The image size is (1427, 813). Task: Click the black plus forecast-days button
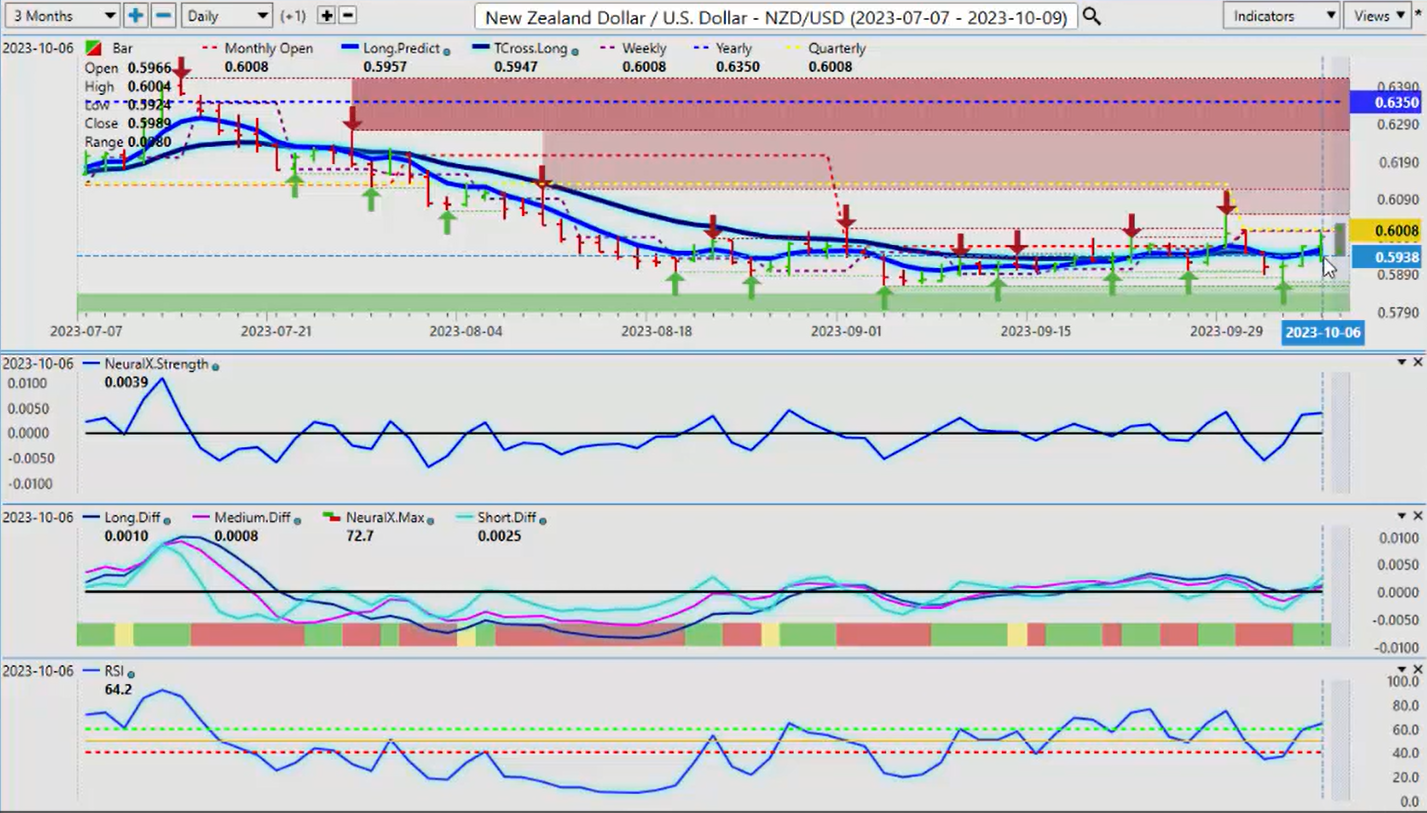pos(326,16)
